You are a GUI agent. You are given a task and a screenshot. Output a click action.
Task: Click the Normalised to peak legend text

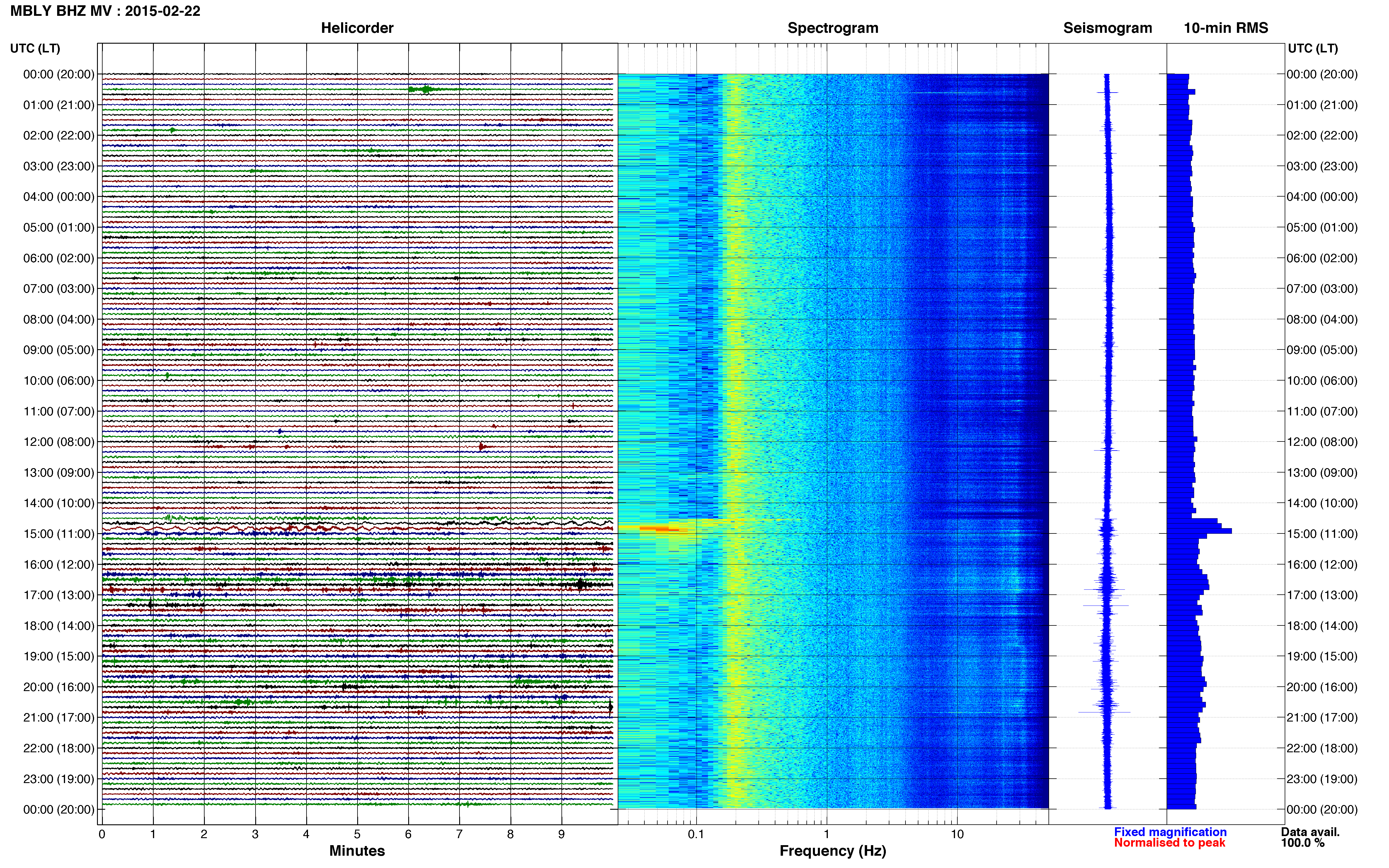pyautogui.click(x=1170, y=843)
